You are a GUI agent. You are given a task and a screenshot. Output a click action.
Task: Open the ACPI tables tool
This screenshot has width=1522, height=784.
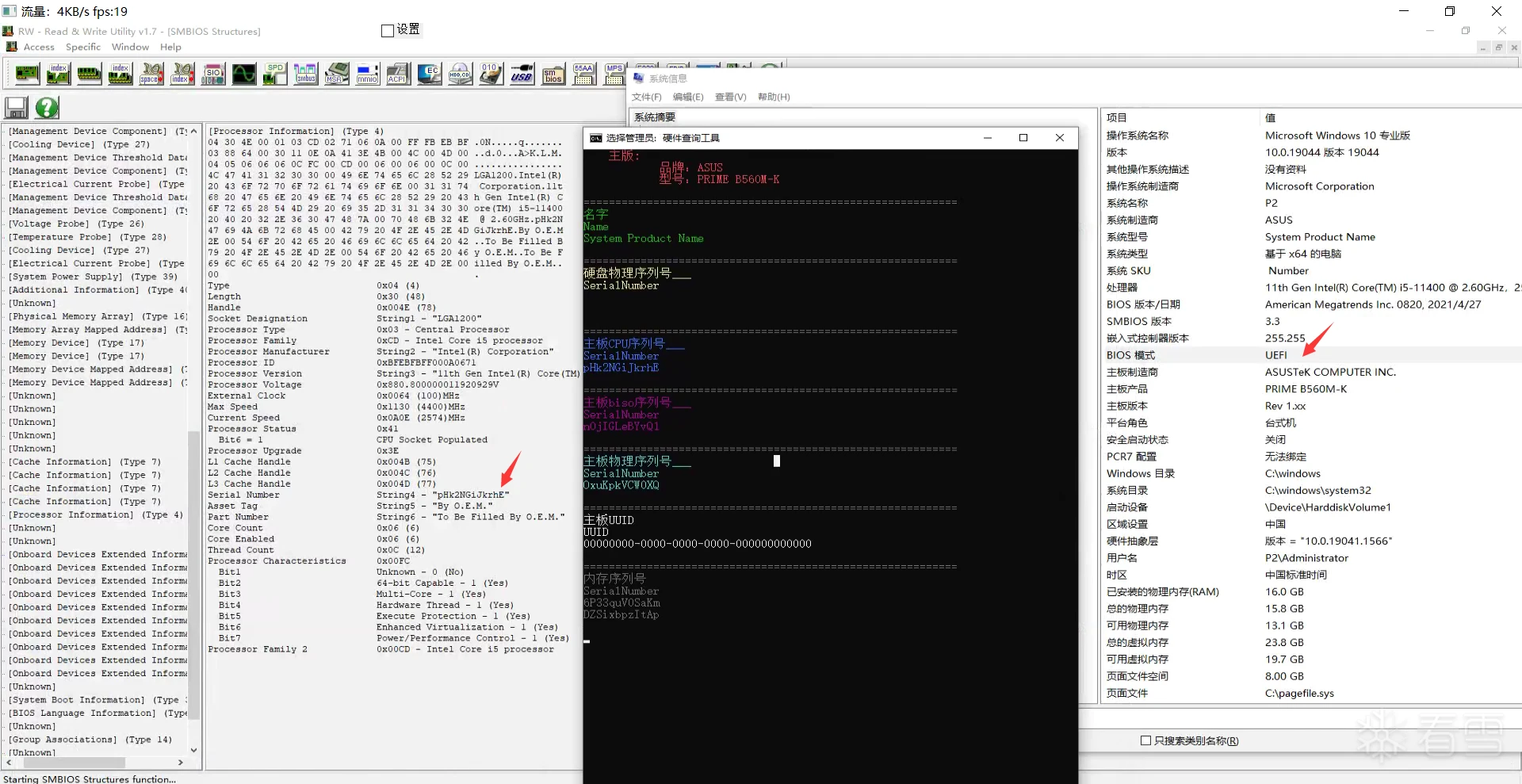pos(398,74)
